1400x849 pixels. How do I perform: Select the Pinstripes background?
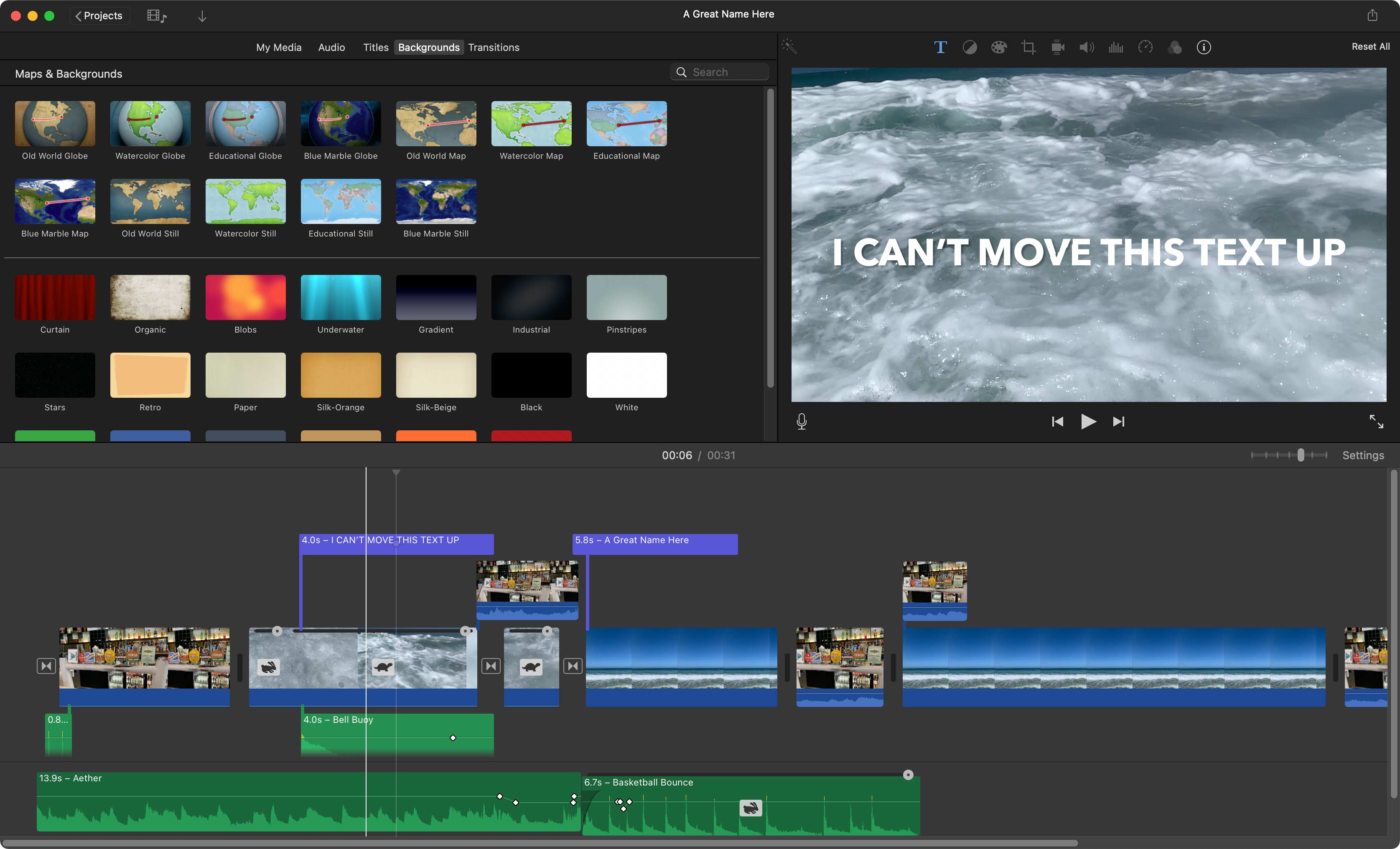click(627, 297)
